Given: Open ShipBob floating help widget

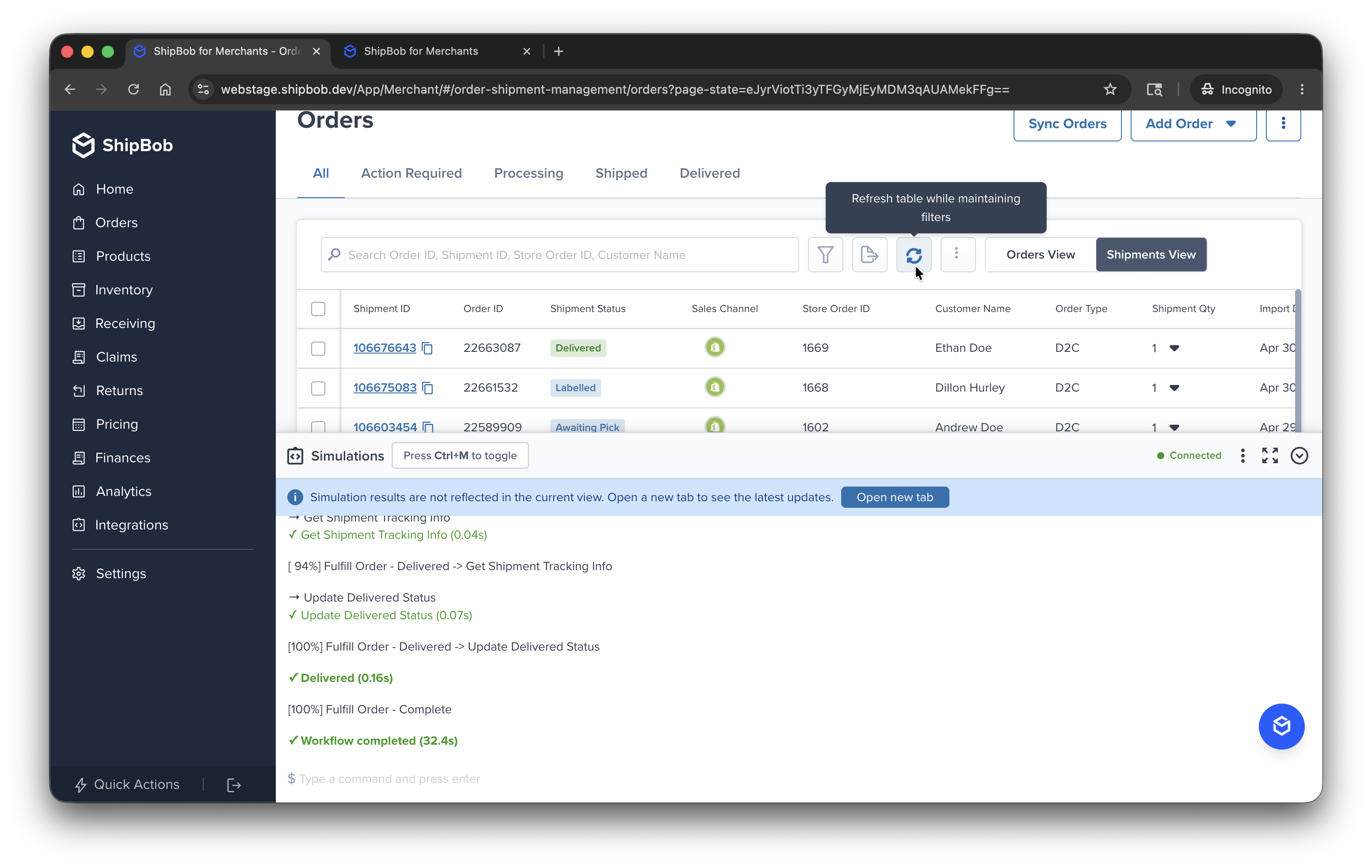Looking at the screenshot, I should [1281, 726].
